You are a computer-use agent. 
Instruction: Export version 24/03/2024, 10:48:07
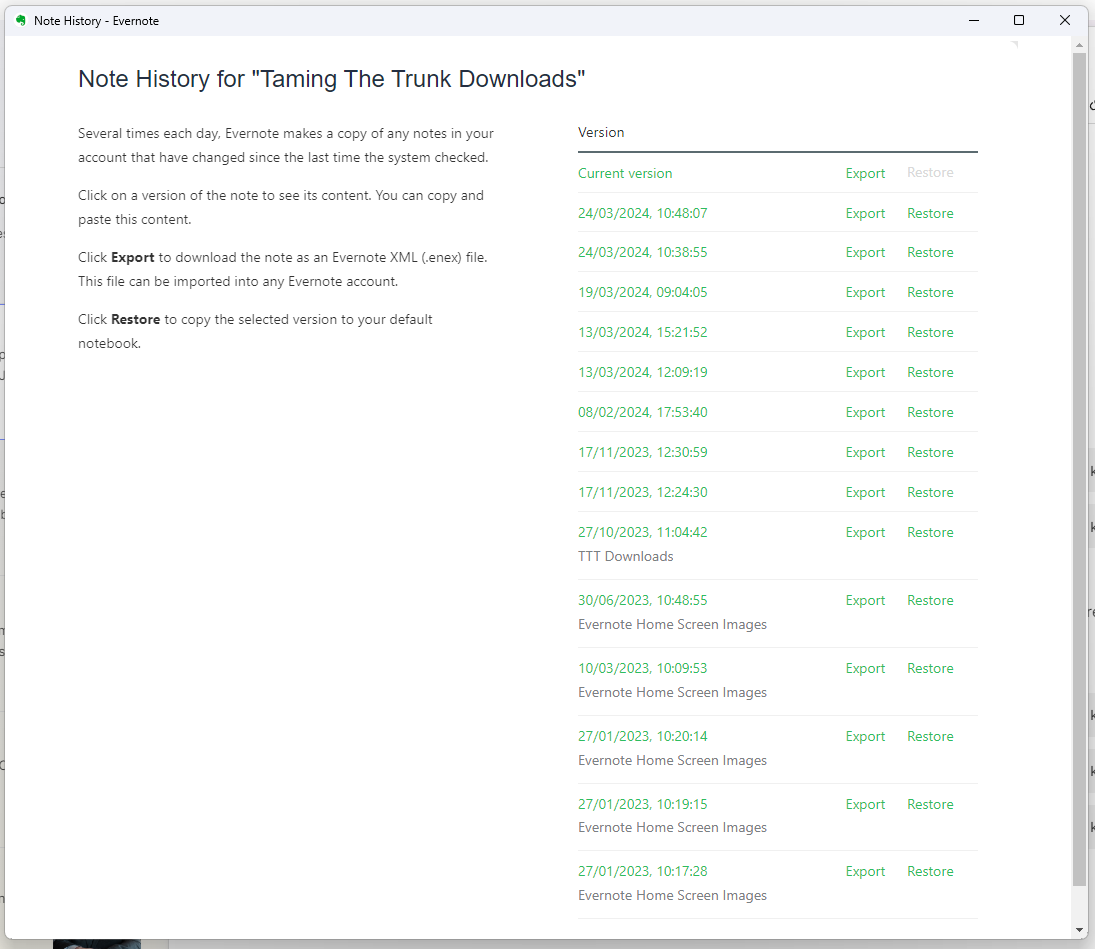[x=865, y=213]
